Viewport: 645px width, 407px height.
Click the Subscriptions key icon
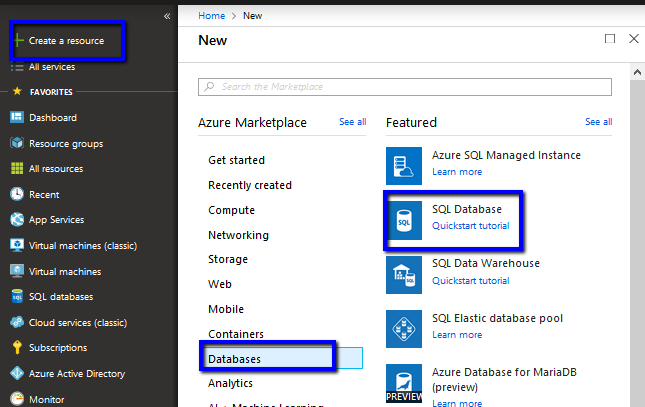(17, 348)
